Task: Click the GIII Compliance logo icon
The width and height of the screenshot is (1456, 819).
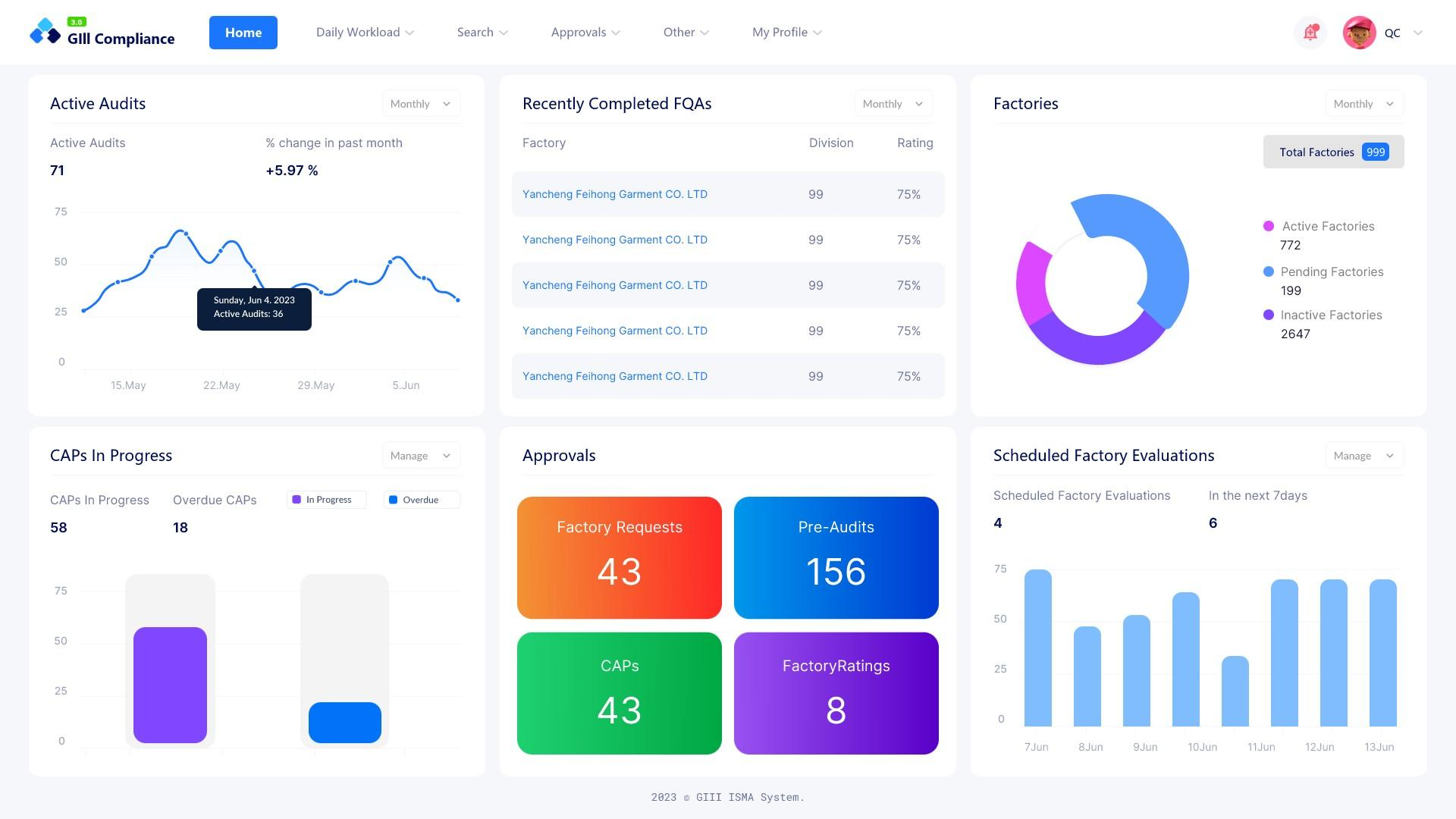Action: point(45,32)
